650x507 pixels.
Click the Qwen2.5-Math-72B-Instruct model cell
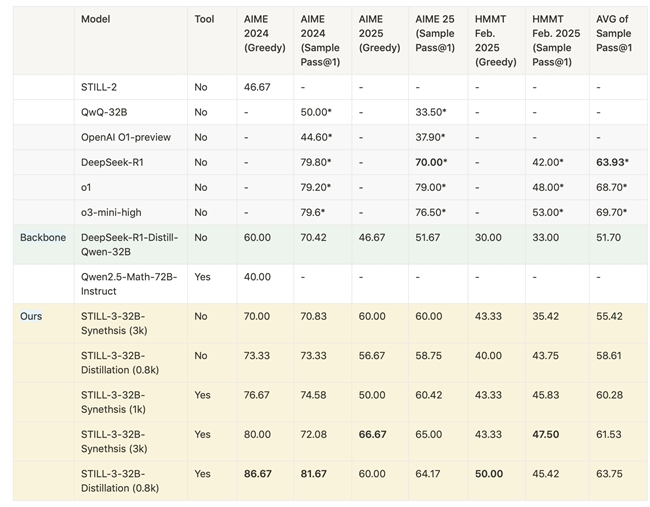click(x=124, y=284)
